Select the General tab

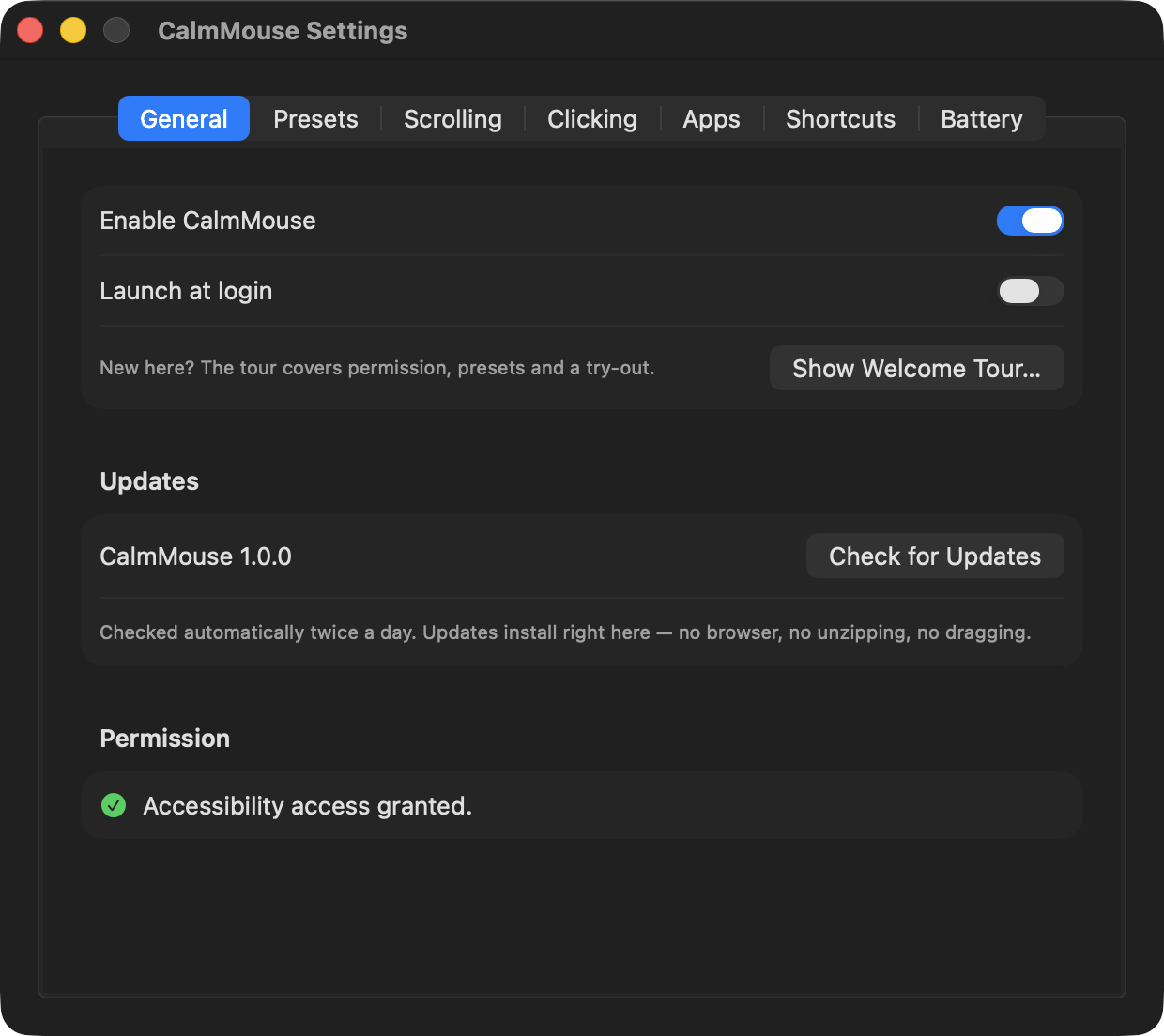[184, 118]
